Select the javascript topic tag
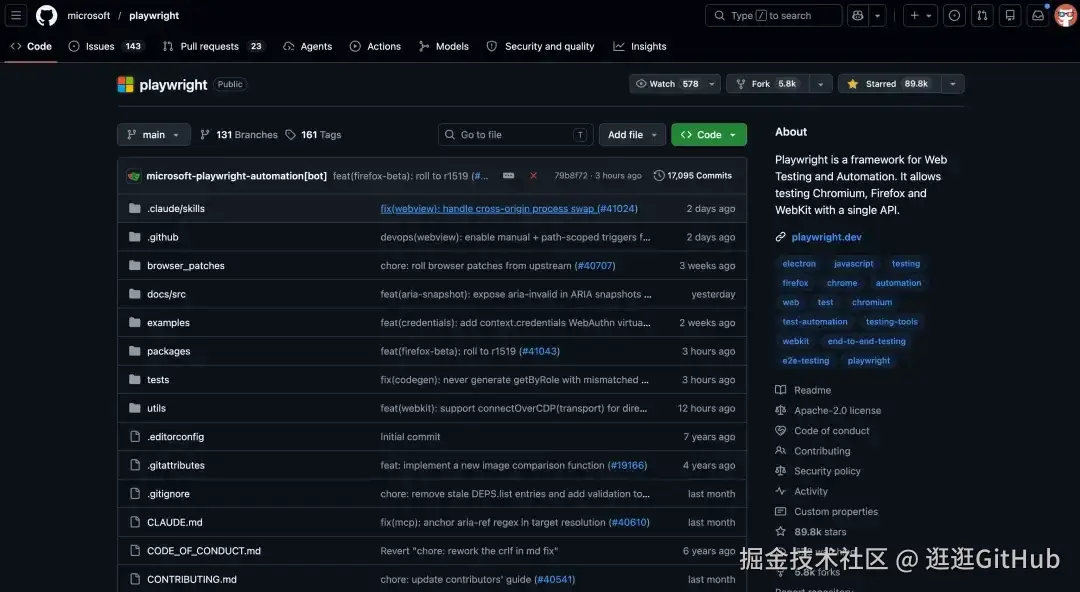The width and height of the screenshot is (1080, 592). tap(853, 263)
